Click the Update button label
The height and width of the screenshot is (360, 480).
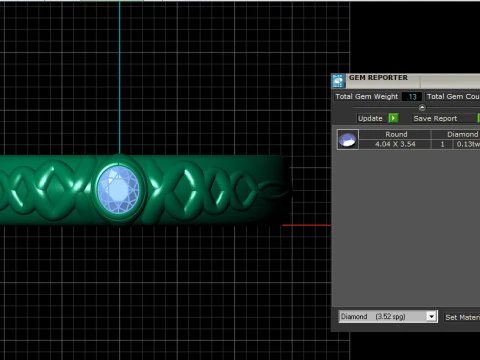(x=370, y=118)
